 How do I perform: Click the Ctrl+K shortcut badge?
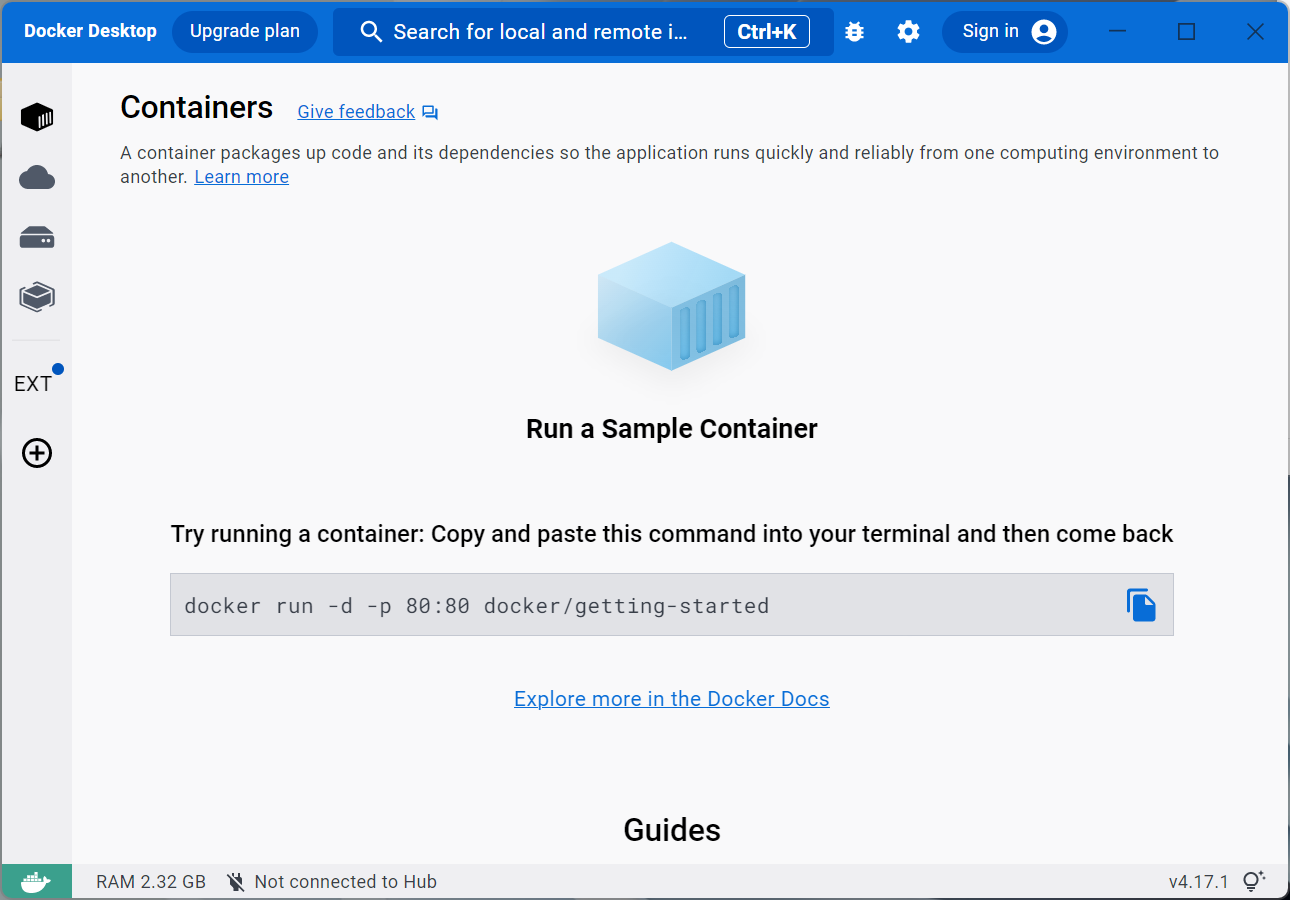coord(767,32)
